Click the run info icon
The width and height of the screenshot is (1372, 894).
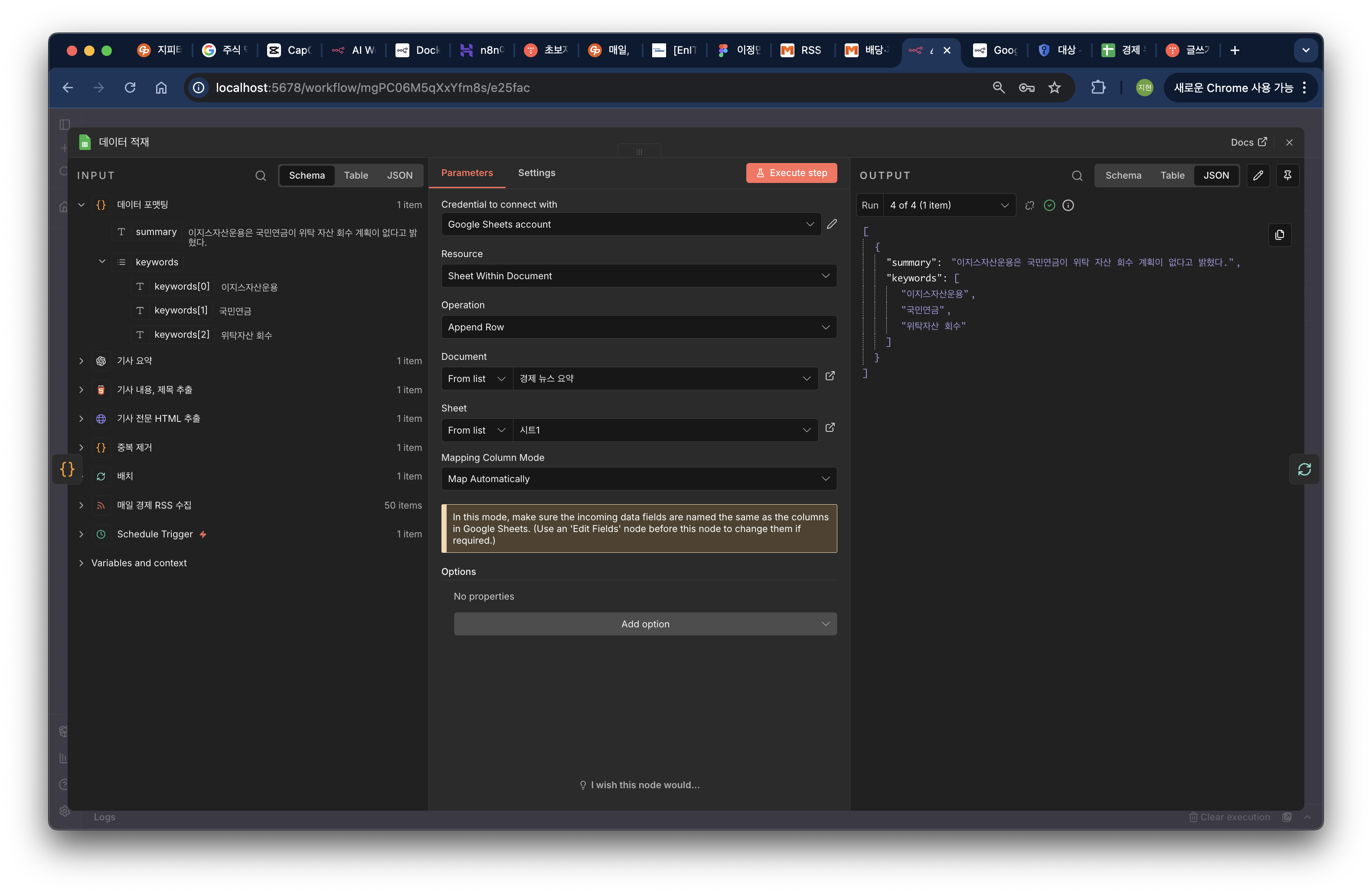(1068, 205)
